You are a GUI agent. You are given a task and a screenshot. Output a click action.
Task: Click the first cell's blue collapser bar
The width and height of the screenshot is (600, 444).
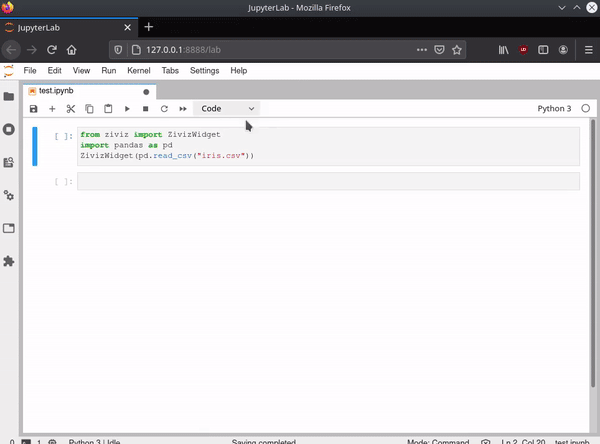[35, 146]
